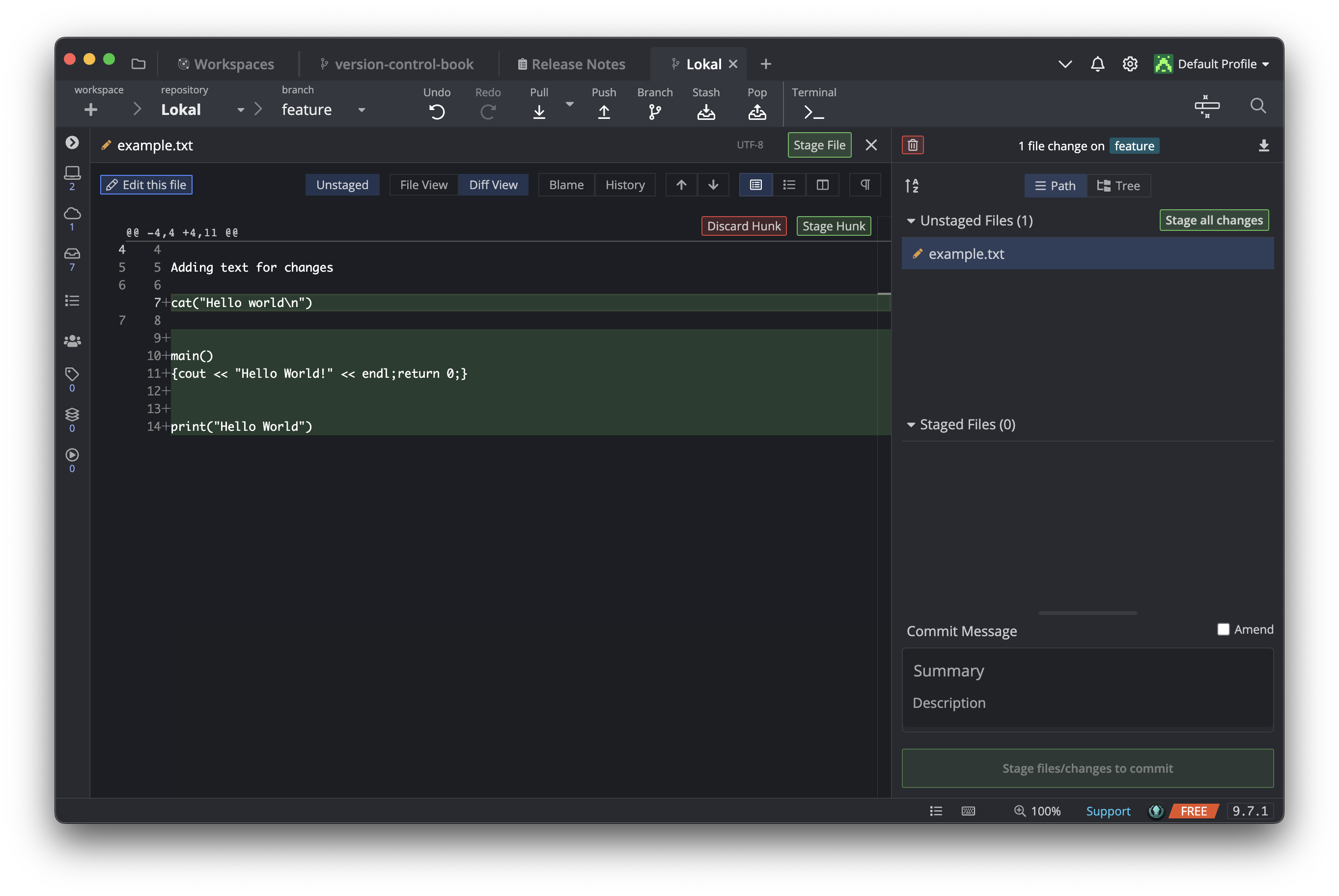Click the Stash toolbar icon
The height and width of the screenshot is (896, 1339).
[x=705, y=112]
